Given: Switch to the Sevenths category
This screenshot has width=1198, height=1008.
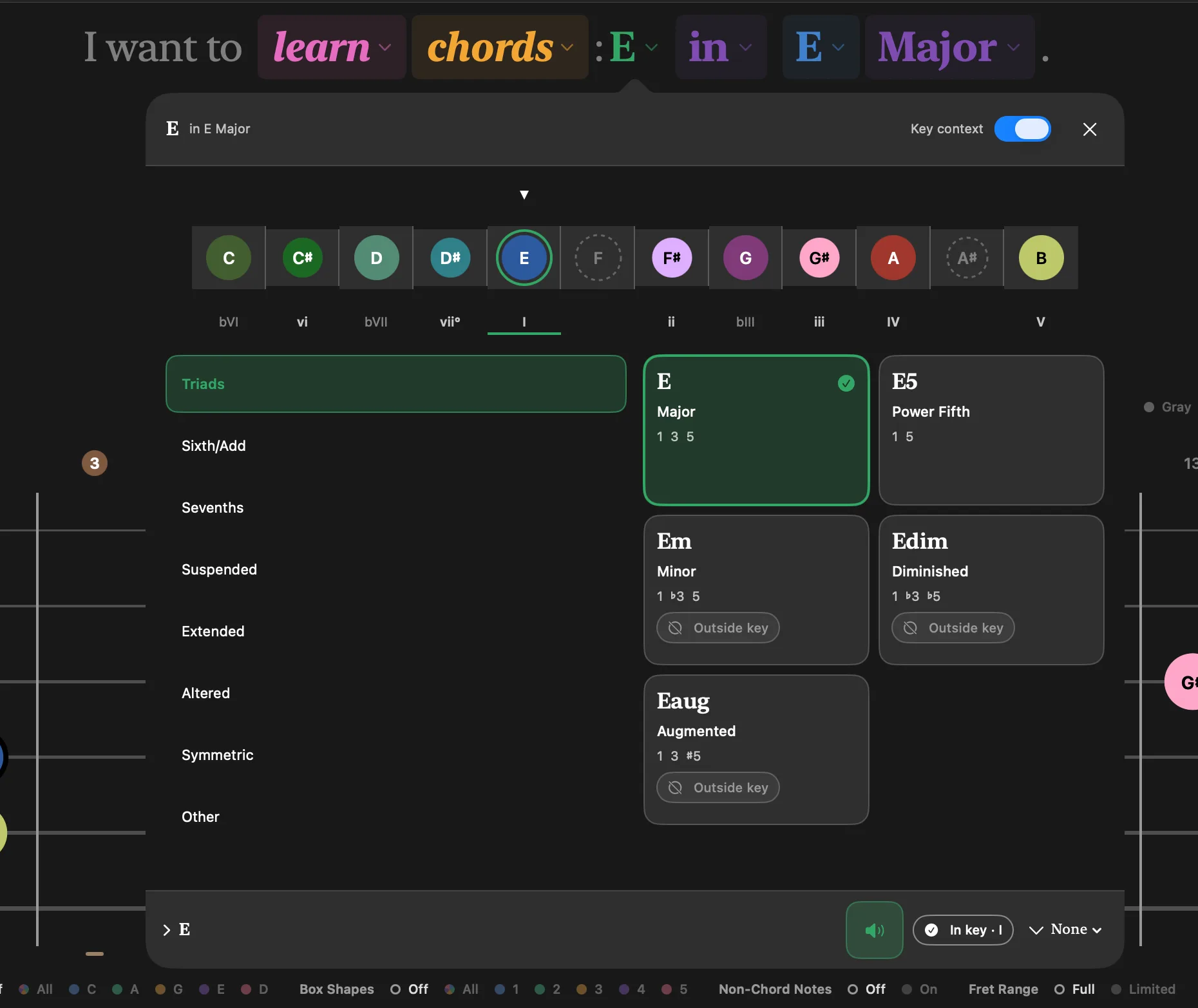Looking at the screenshot, I should point(213,508).
